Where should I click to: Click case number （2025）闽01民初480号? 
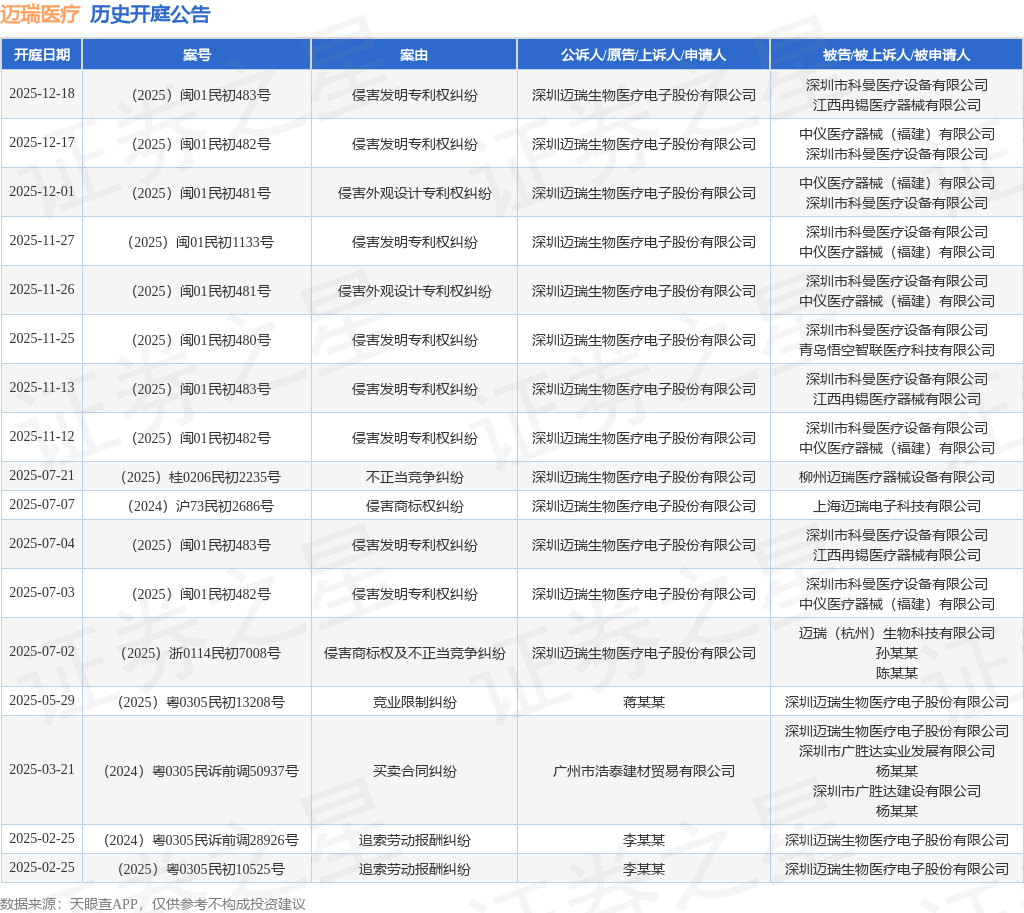[200, 340]
